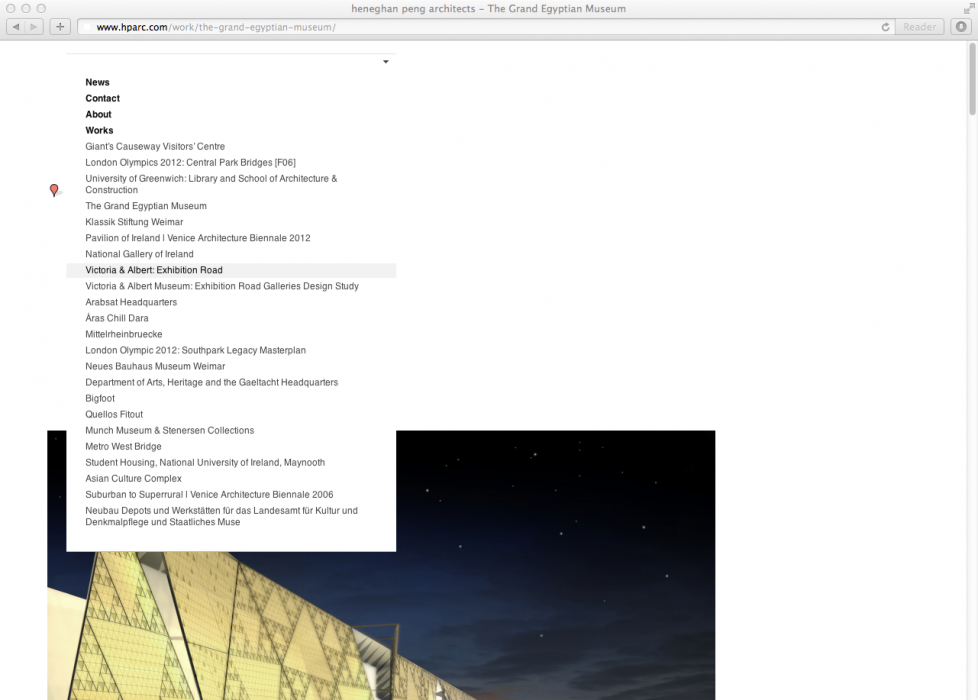Image resolution: width=978 pixels, height=700 pixels.
Task: Open Asian Culture Complex project
Action: [x=133, y=479]
